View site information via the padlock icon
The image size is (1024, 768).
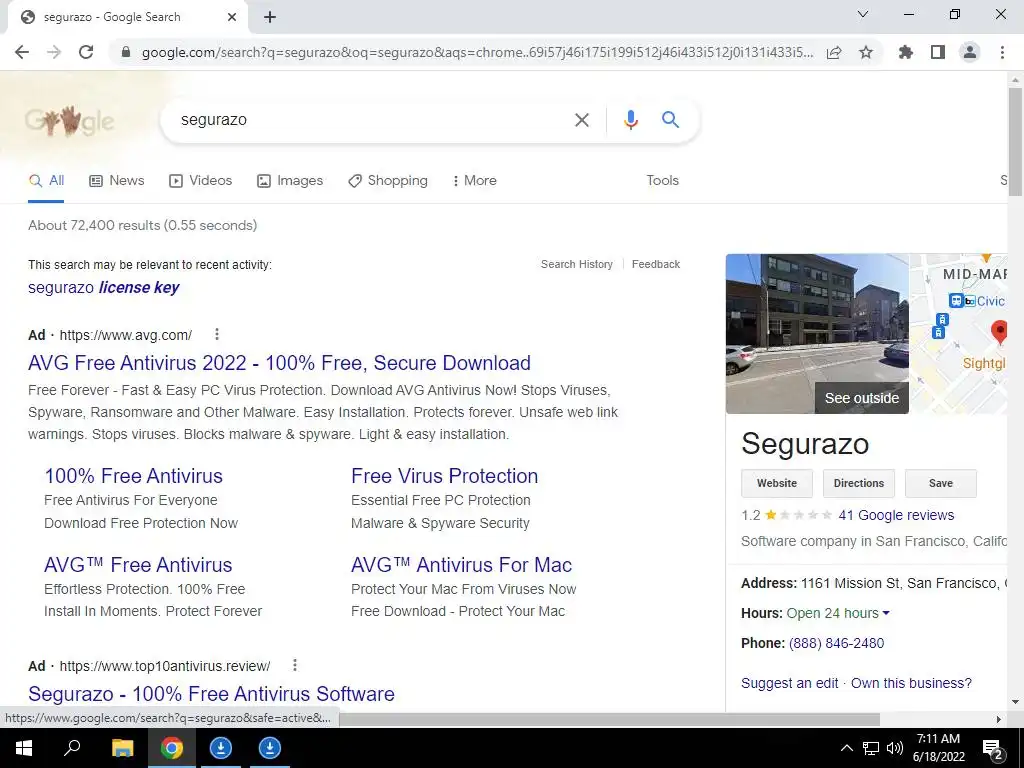pos(126,52)
